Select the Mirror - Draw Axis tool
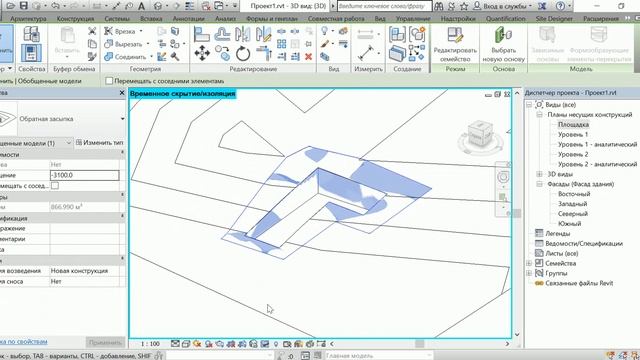Viewport: 640px width, 360px height. pyautogui.click(x=263, y=34)
